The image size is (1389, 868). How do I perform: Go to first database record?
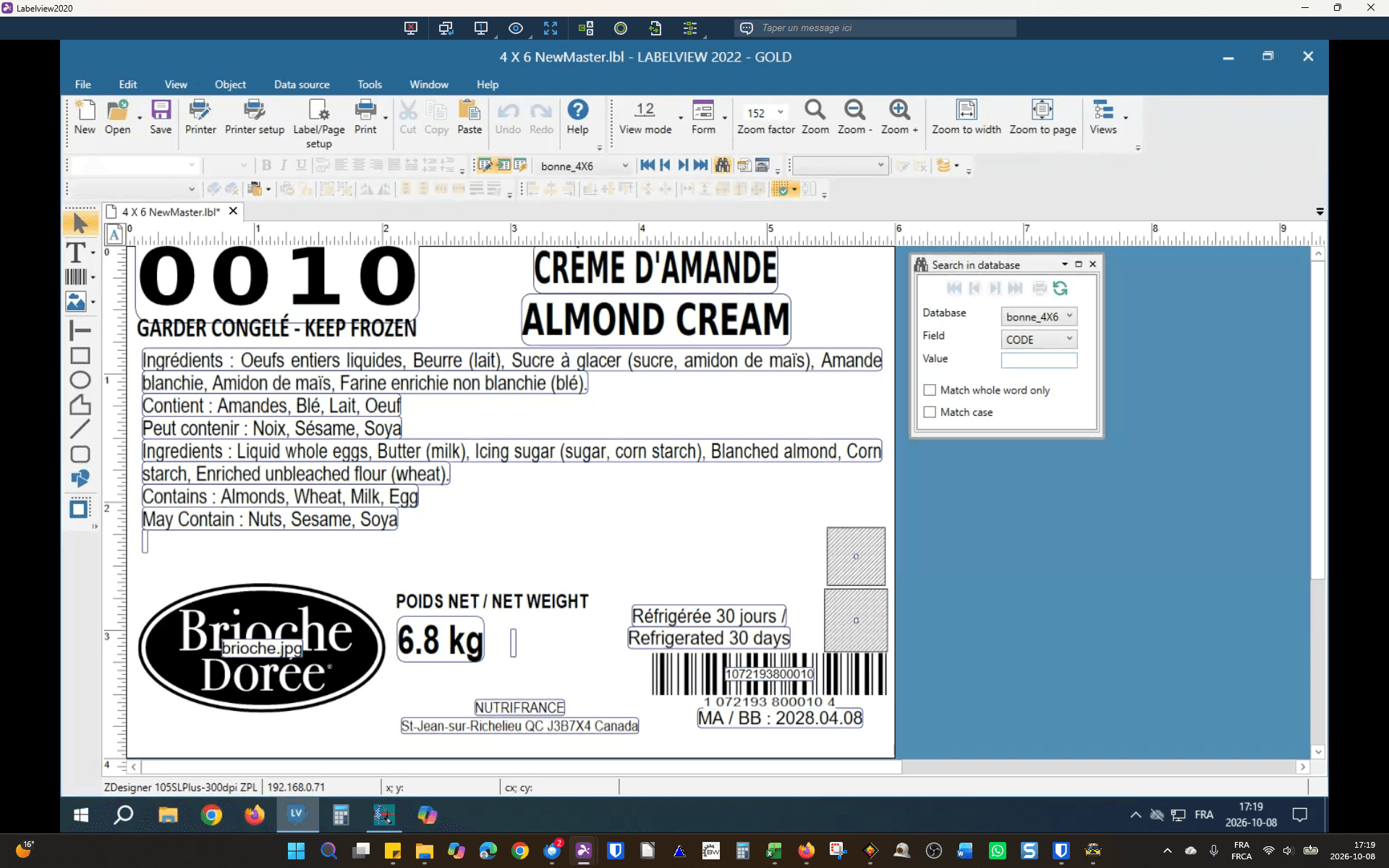[647, 166]
